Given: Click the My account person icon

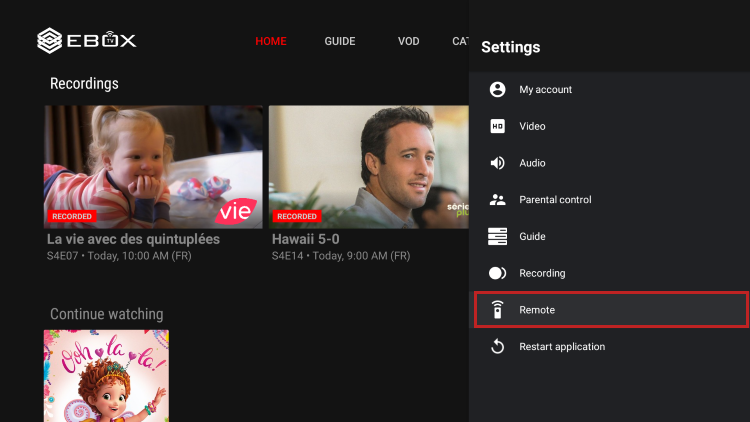Looking at the screenshot, I should [x=497, y=90].
